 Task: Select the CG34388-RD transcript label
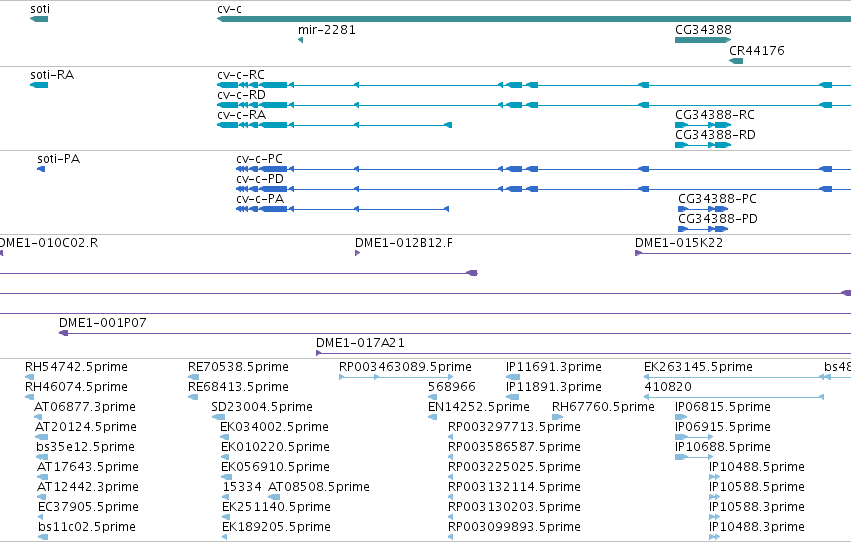coord(715,135)
